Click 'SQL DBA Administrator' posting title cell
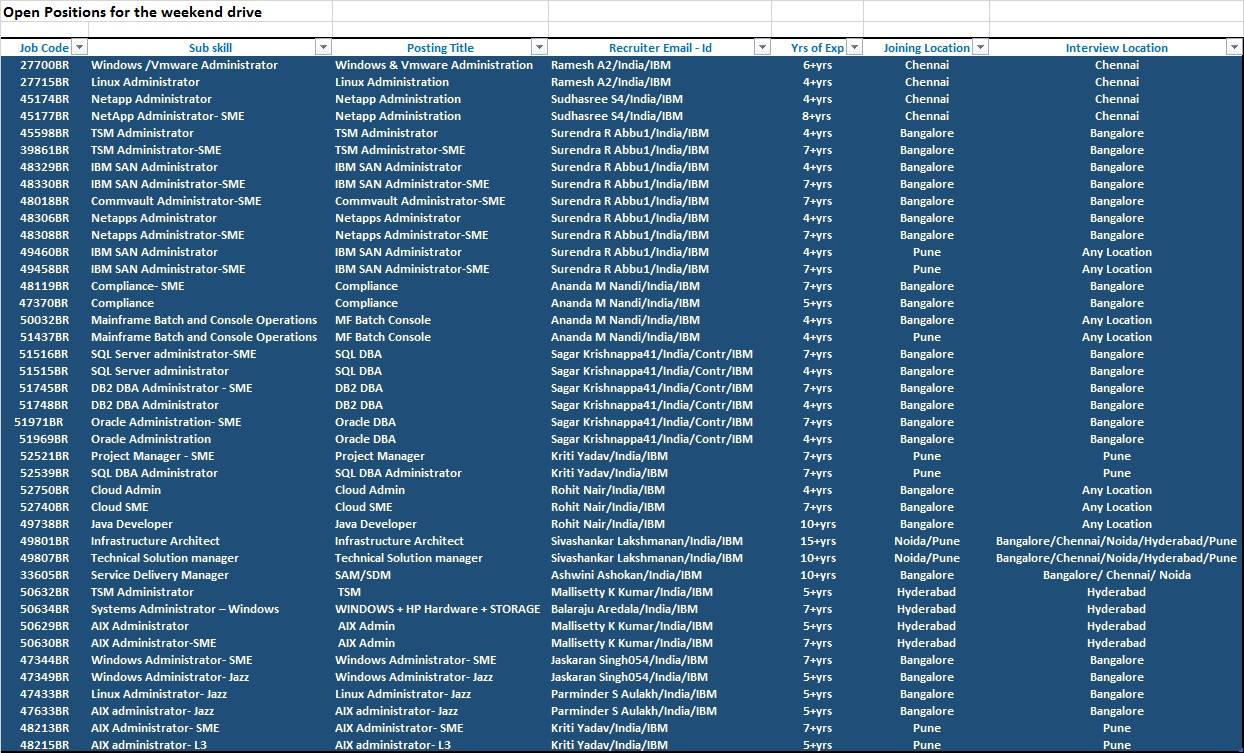Screen dimensions: 1244x753 tap(398, 473)
